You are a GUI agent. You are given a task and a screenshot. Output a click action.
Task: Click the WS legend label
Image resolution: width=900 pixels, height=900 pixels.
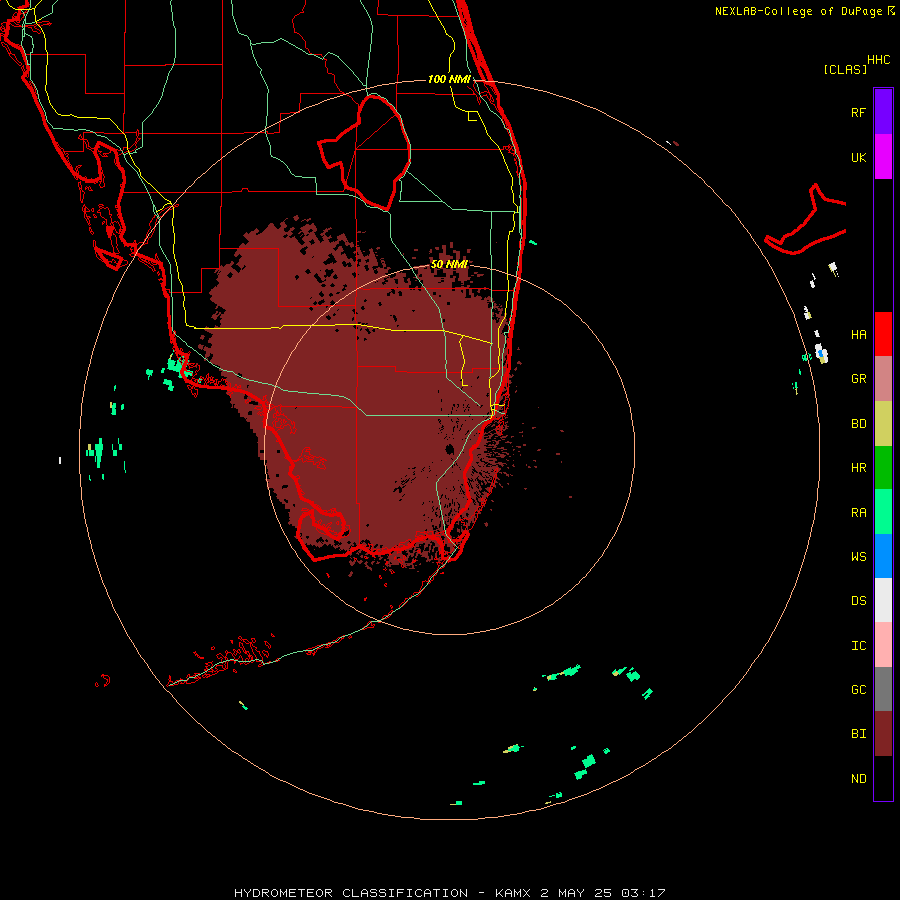point(858,556)
